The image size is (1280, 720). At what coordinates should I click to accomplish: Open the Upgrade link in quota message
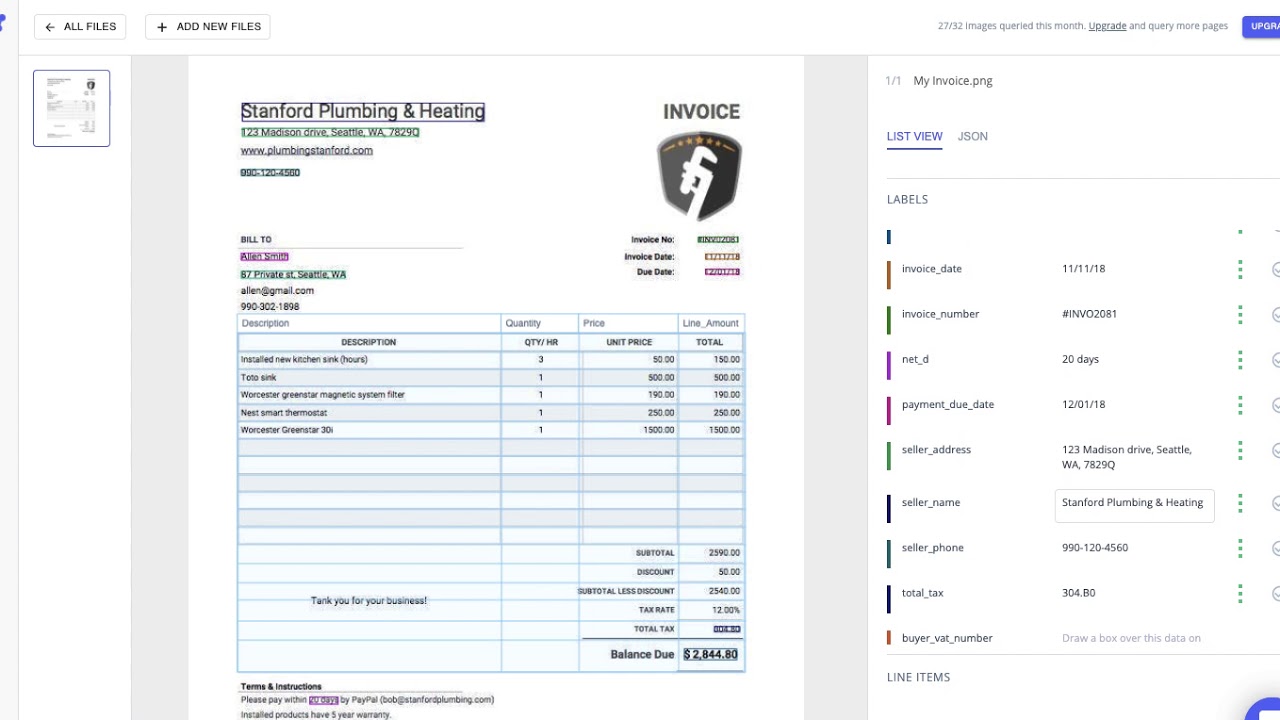1107,26
